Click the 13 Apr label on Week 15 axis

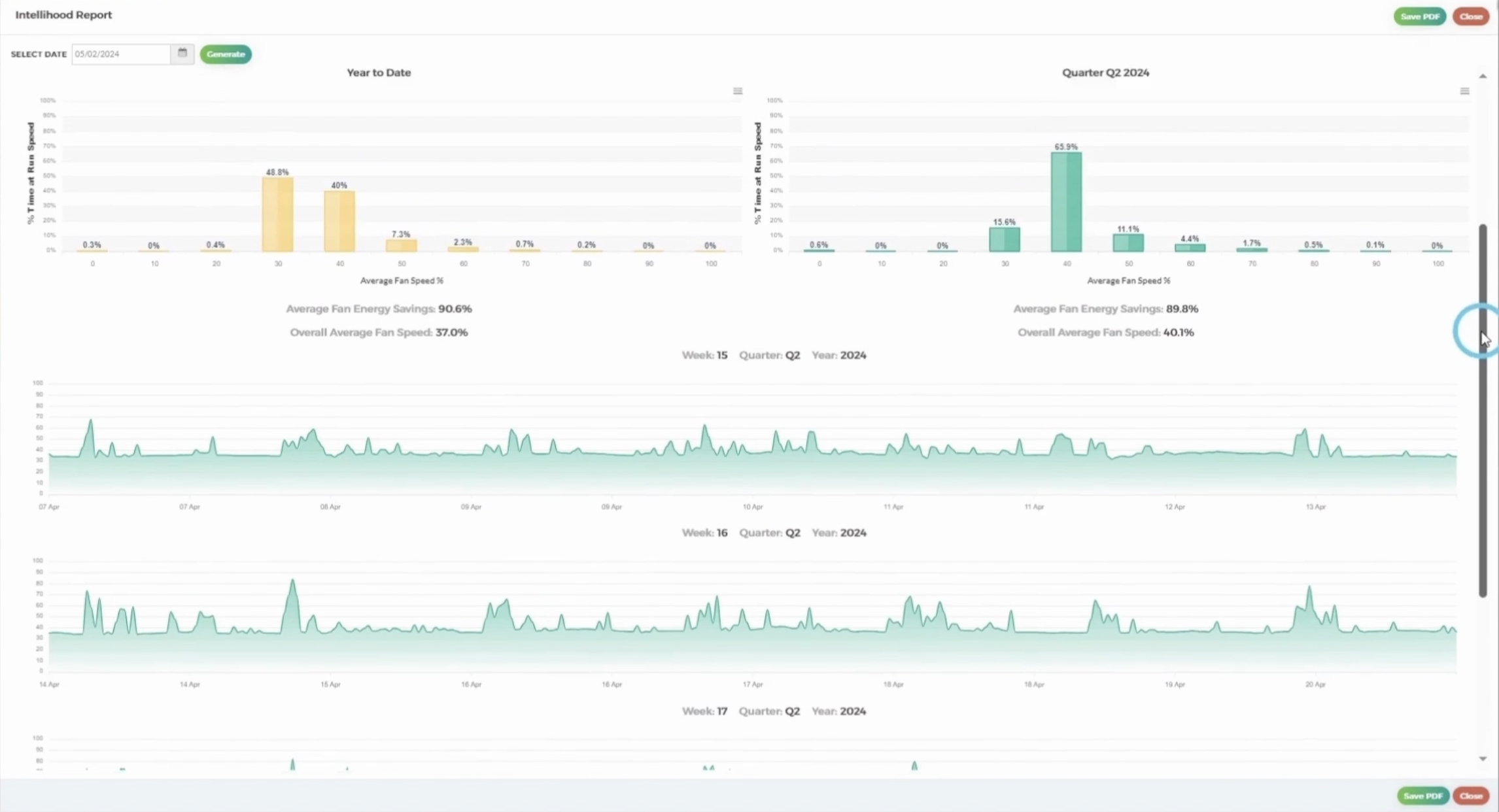[x=1315, y=507]
